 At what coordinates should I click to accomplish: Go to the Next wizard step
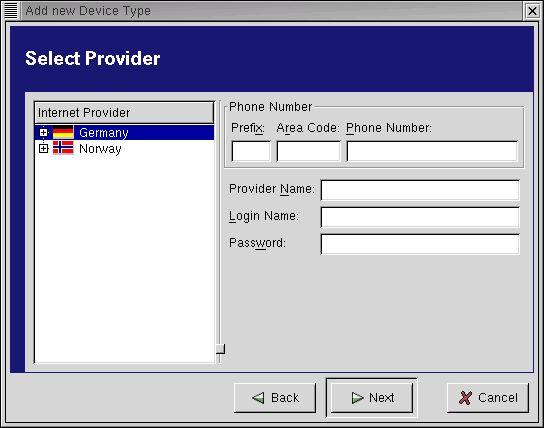point(372,398)
